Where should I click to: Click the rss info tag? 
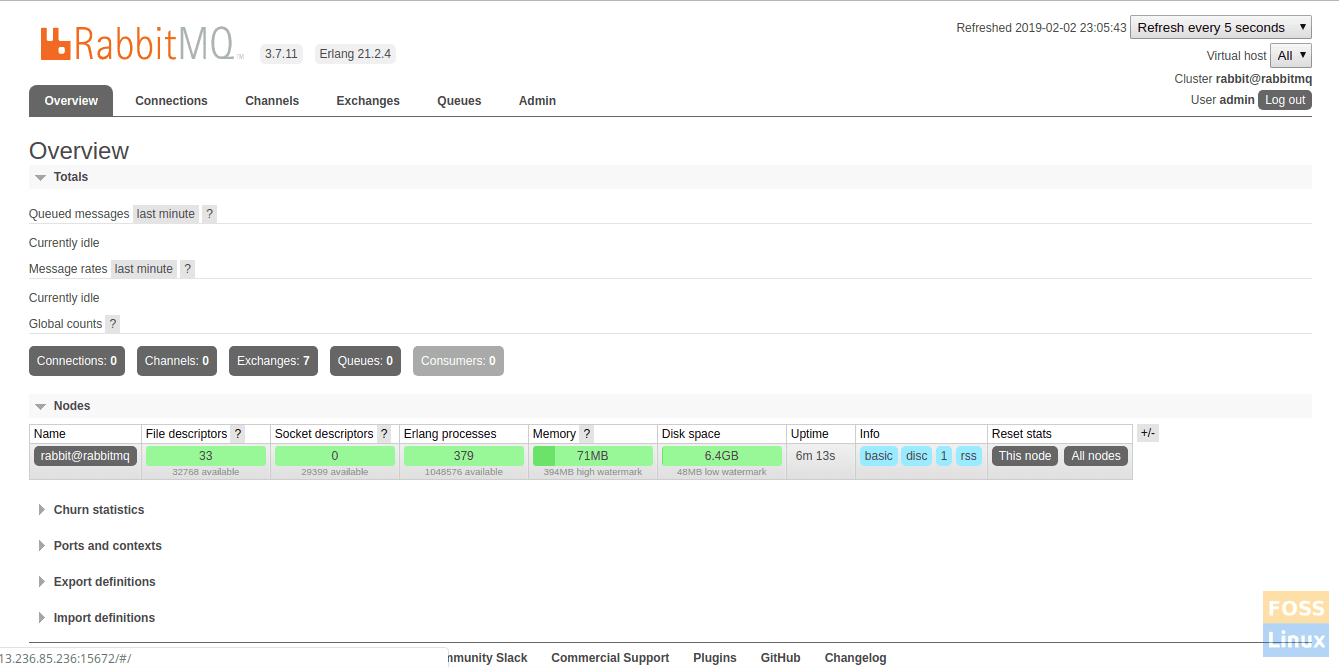(x=968, y=456)
